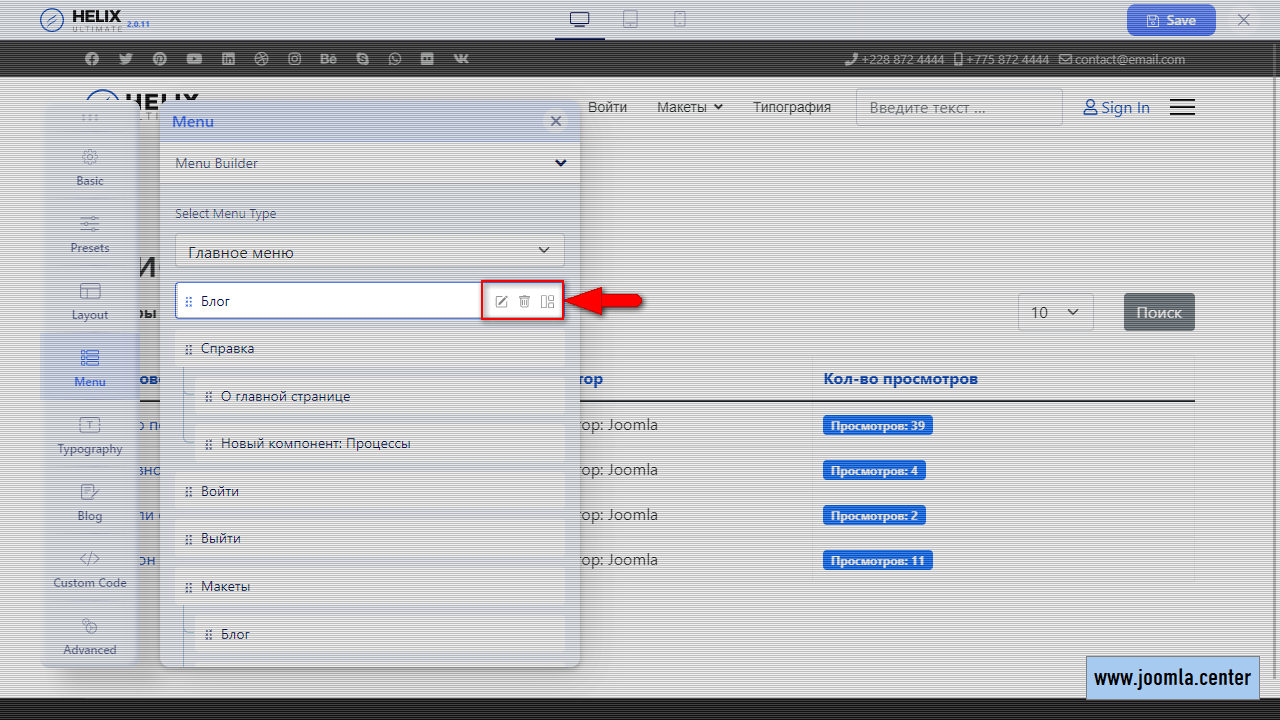Switch to tablet device preview
This screenshot has height=720, width=1280.
630,20
